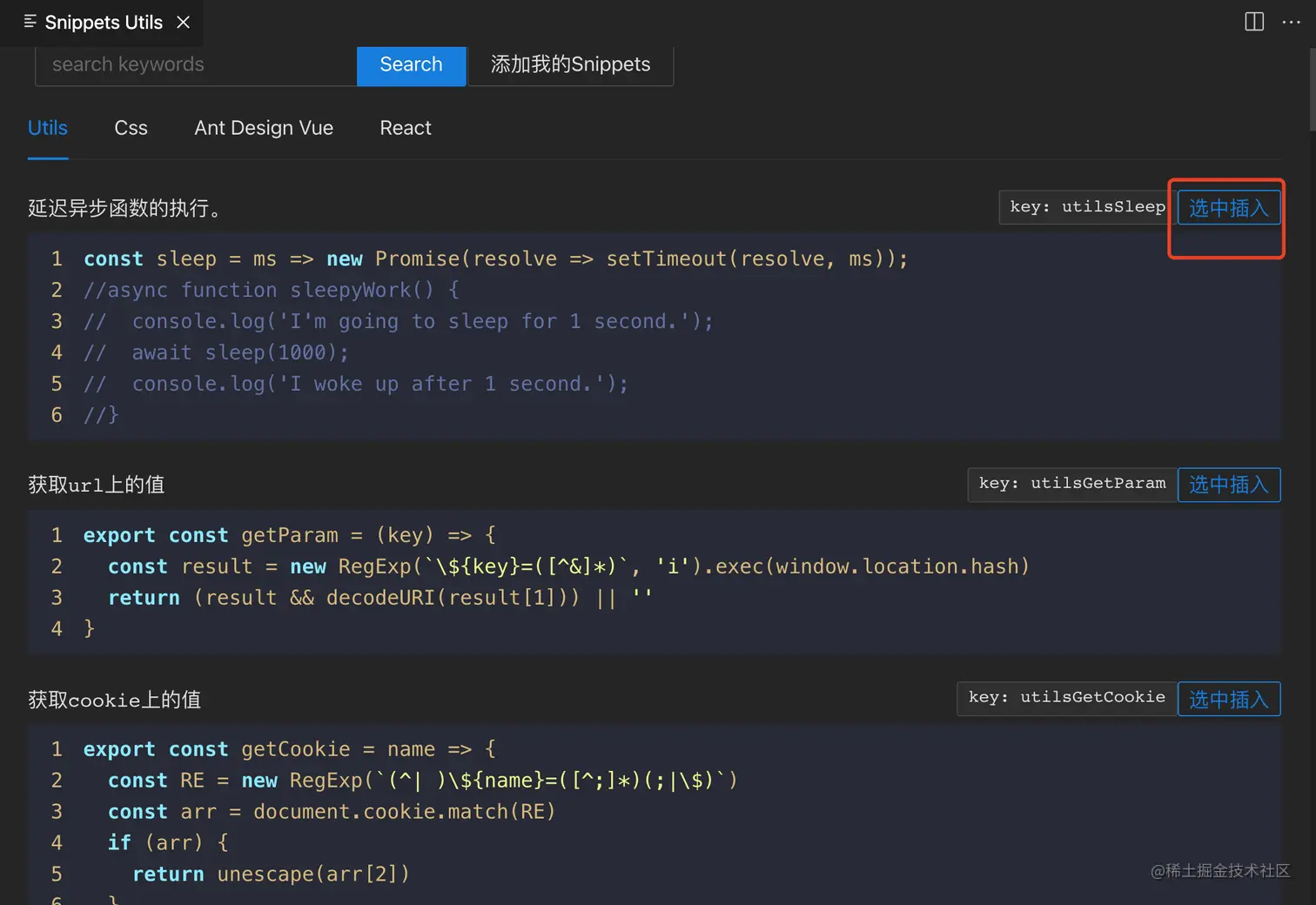This screenshot has width=1316, height=905.
Task: Click the export const getCookie line
Action: click(x=290, y=750)
